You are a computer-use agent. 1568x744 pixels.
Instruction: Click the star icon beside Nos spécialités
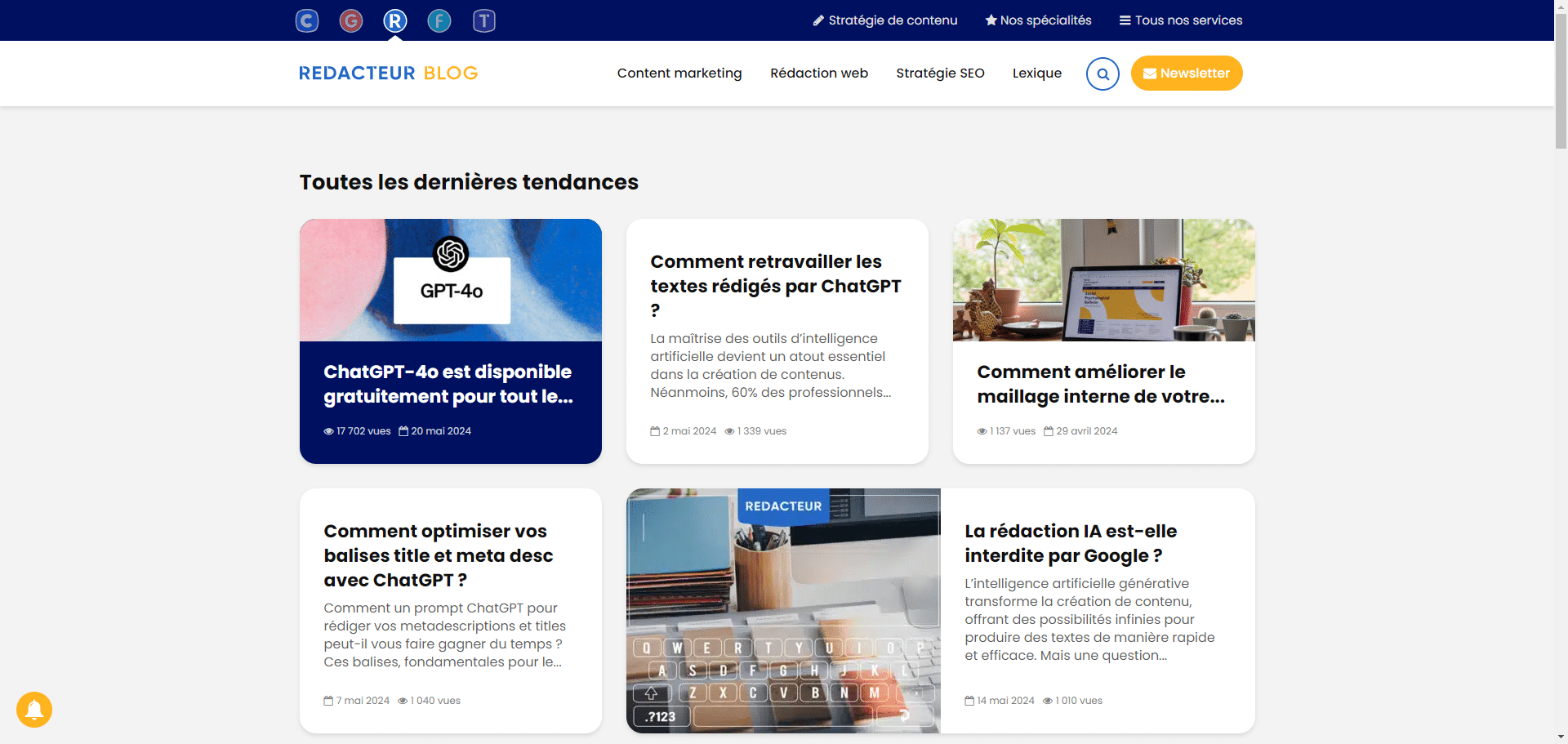pos(991,20)
